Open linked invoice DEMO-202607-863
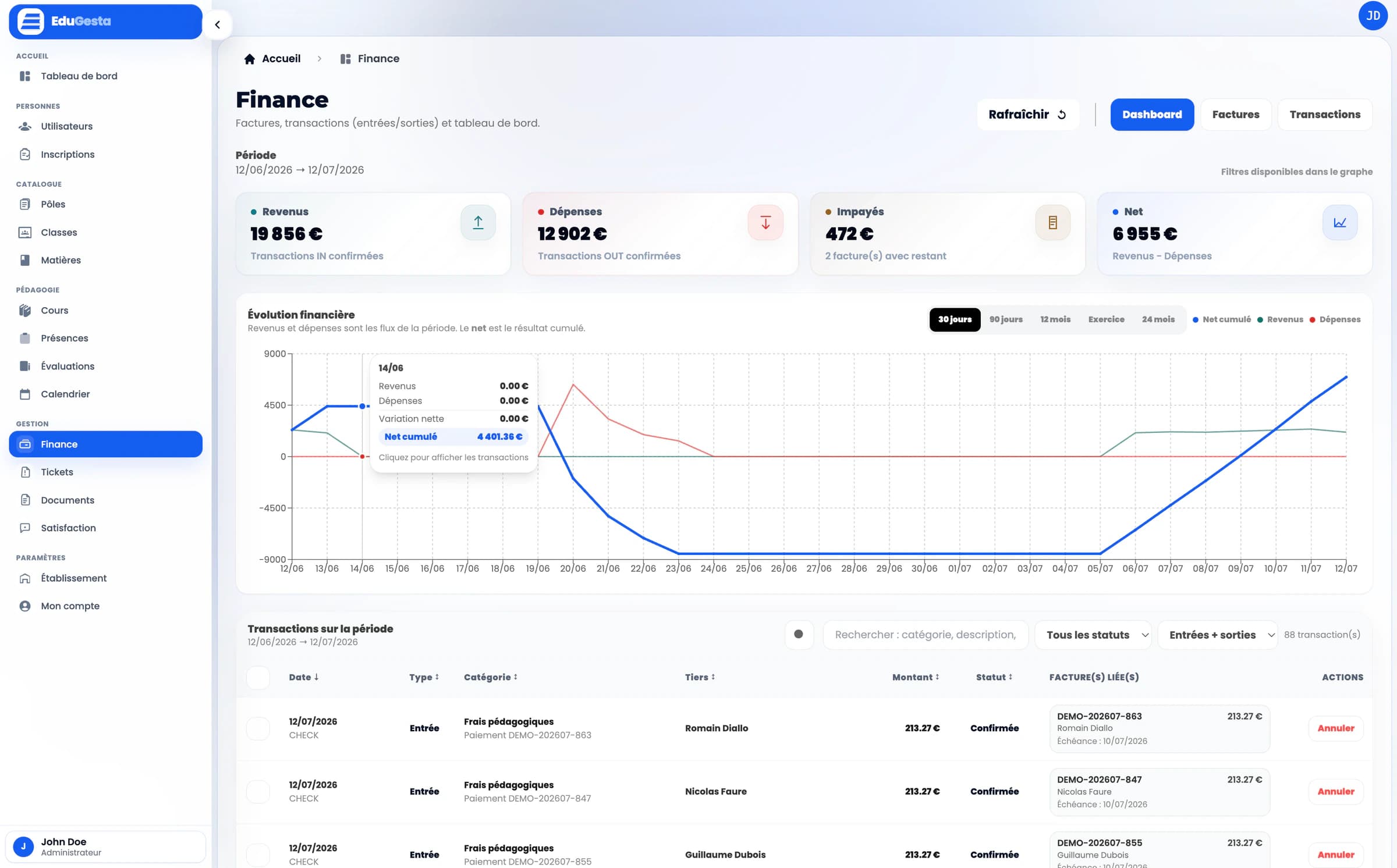Viewport: 1397px width, 868px height. click(x=1160, y=728)
